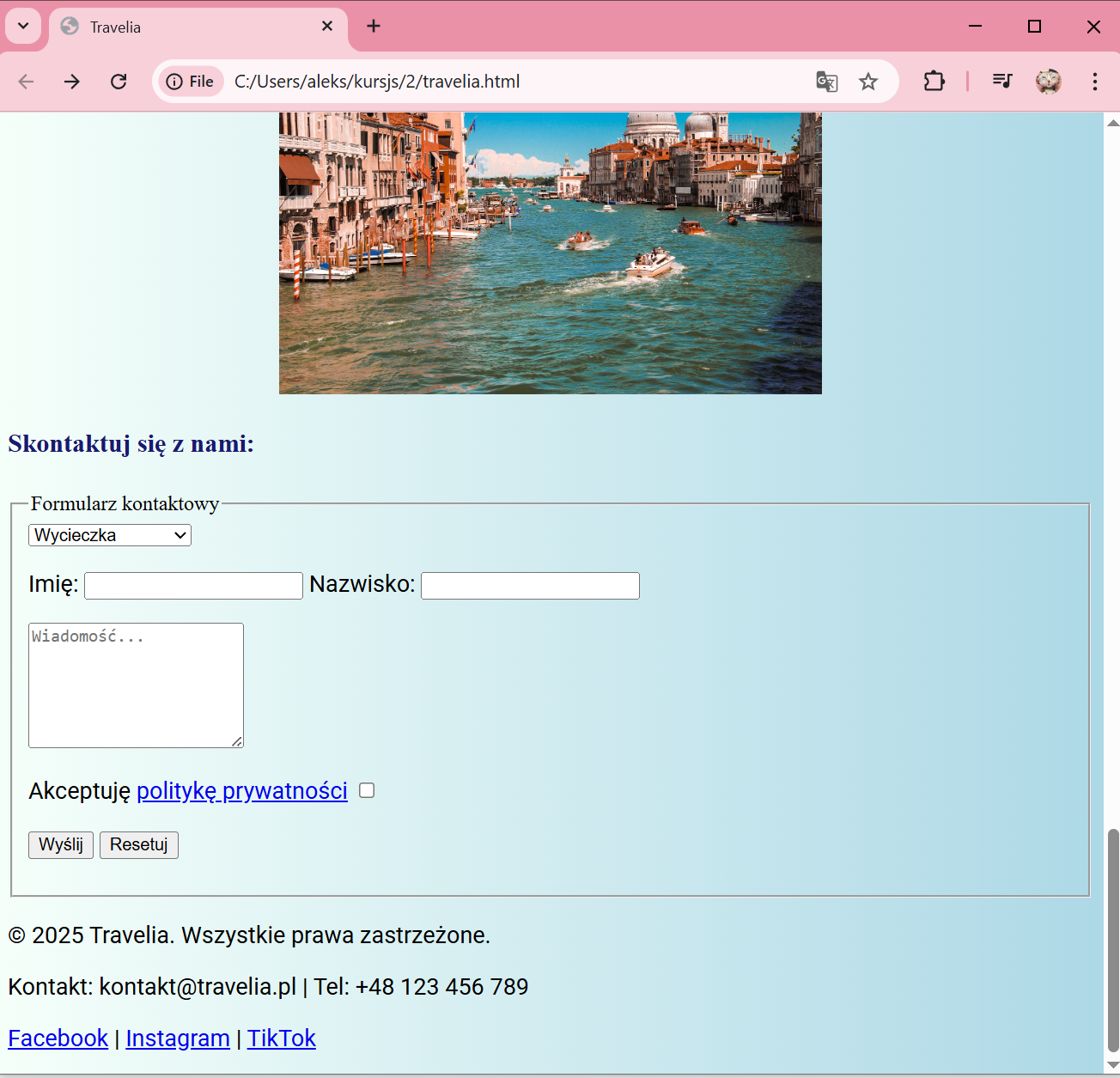
Task: Open a new tab with plus button
Action: click(374, 27)
